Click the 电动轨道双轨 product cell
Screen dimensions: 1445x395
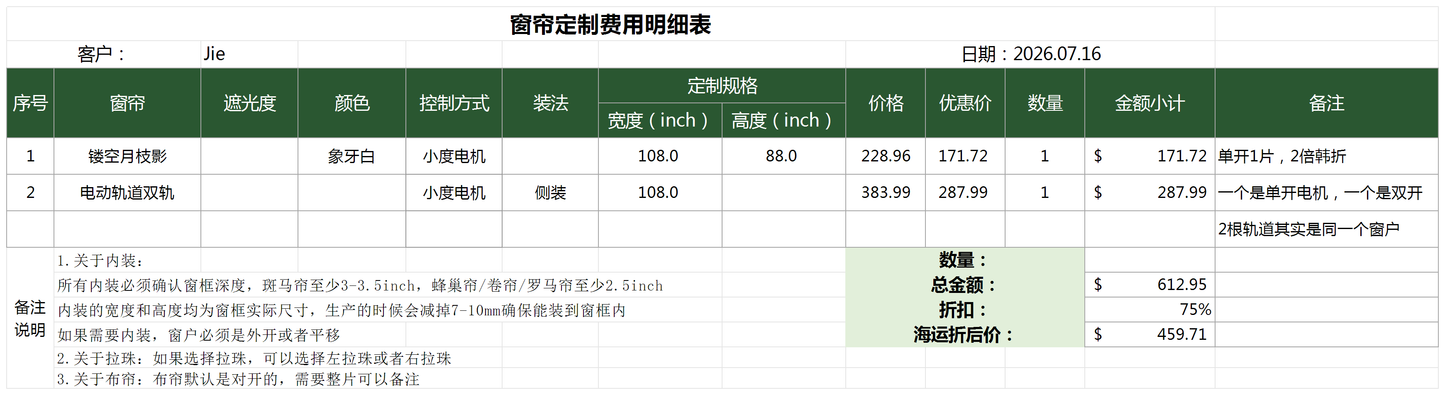(128, 193)
